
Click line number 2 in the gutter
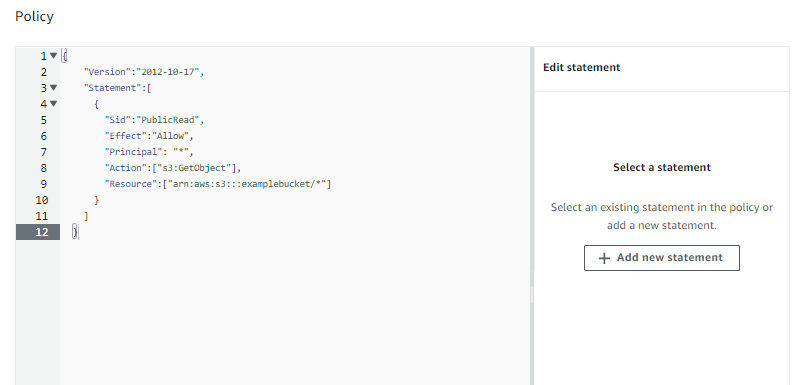pyautogui.click(x=44, y=72)
